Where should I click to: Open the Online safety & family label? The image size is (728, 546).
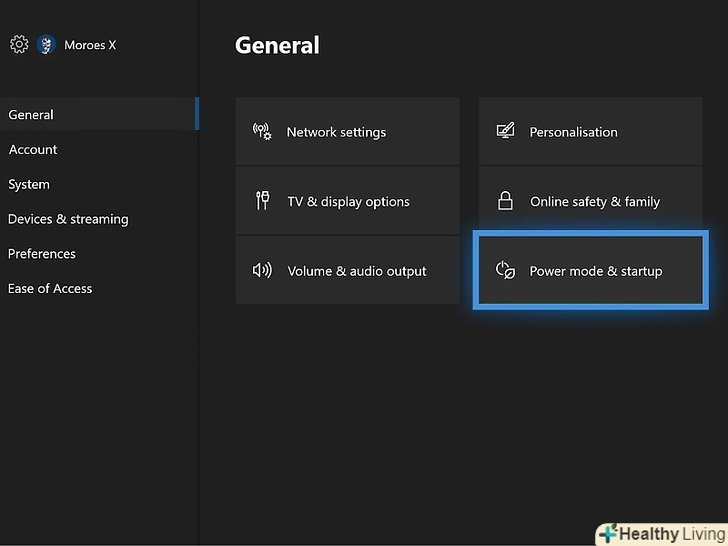click(594, 202)
